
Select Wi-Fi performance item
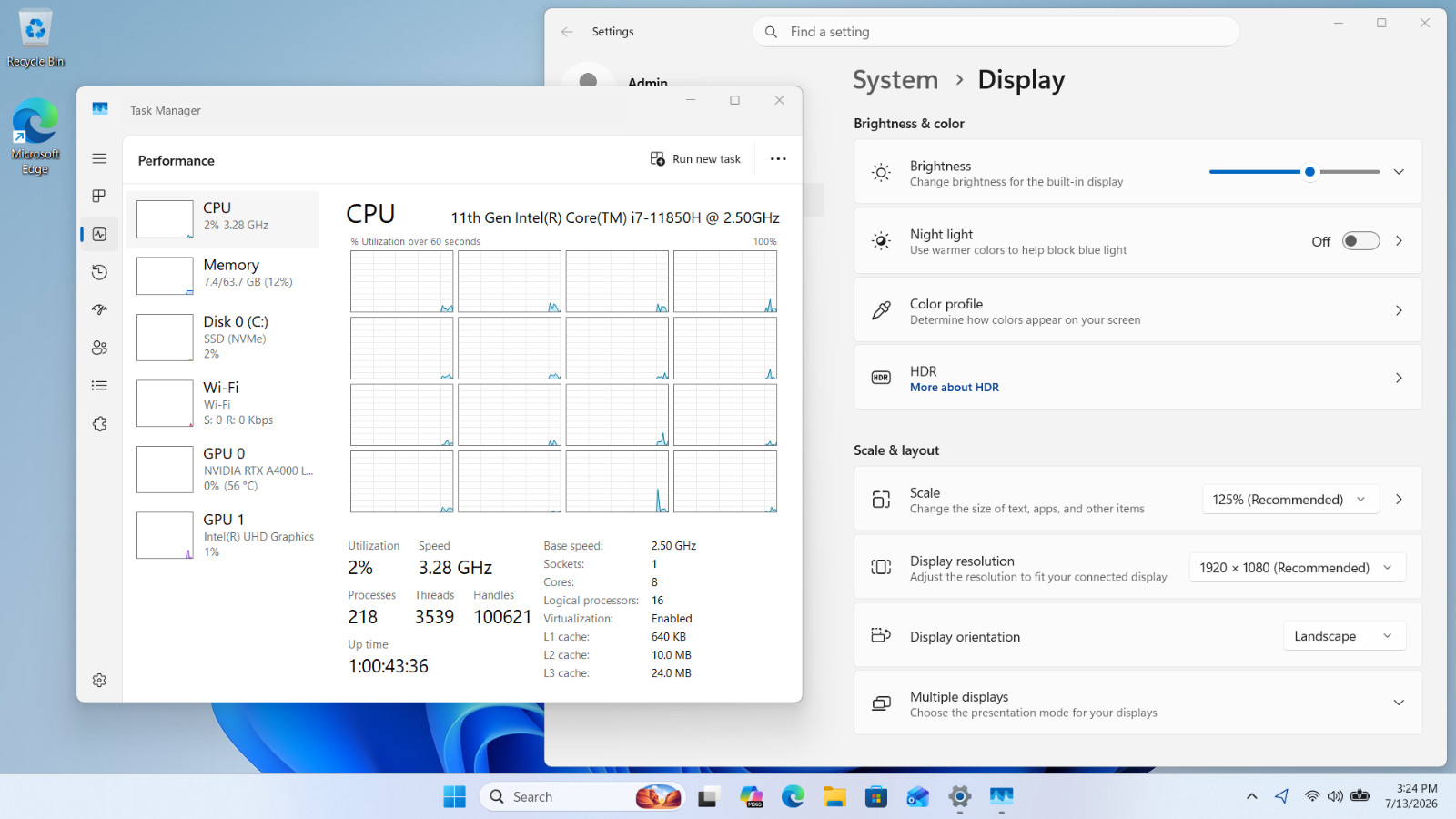[x=224, y=403]
